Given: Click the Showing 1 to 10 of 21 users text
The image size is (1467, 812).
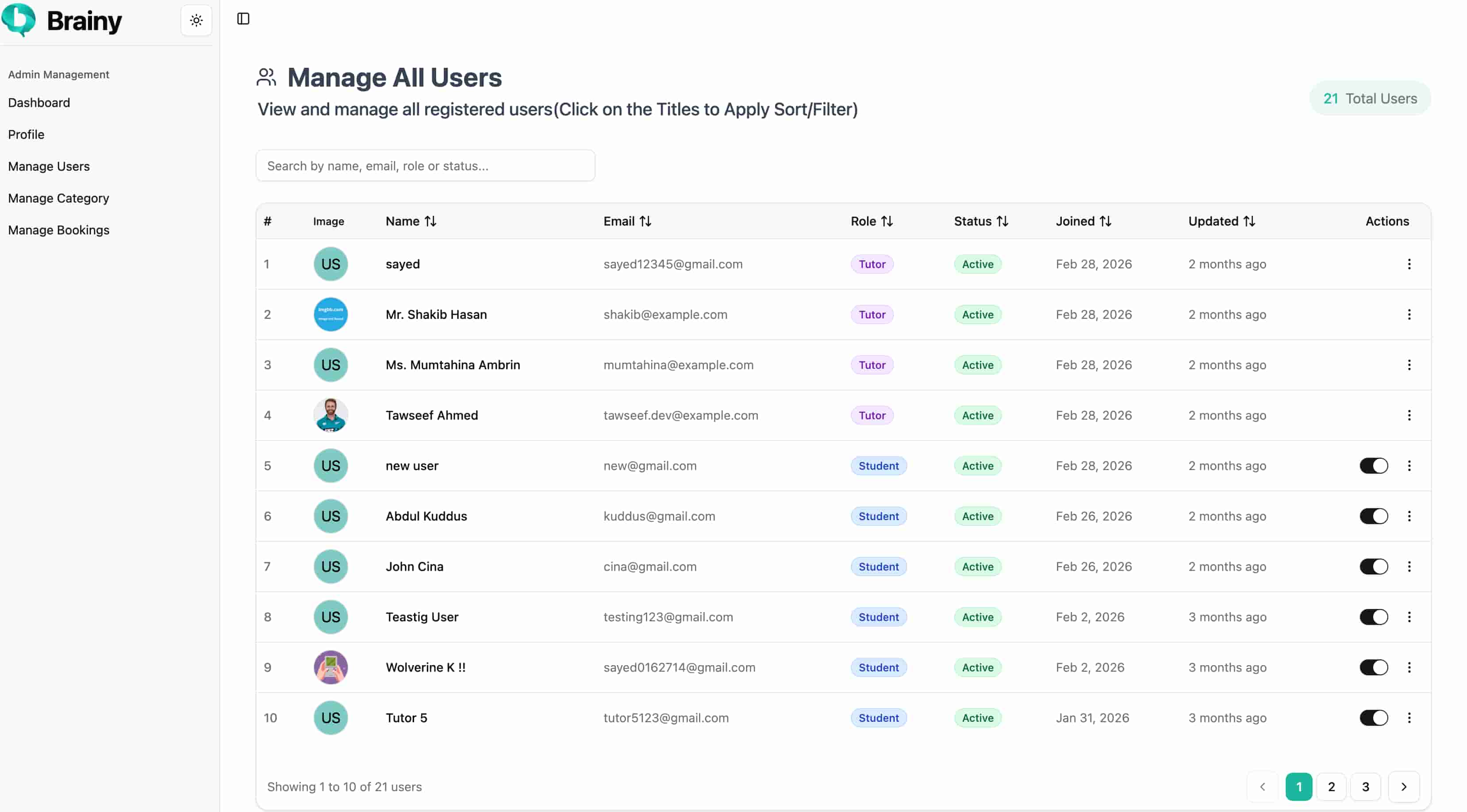Looking at the screenshot, I should [x=345, y=786].
